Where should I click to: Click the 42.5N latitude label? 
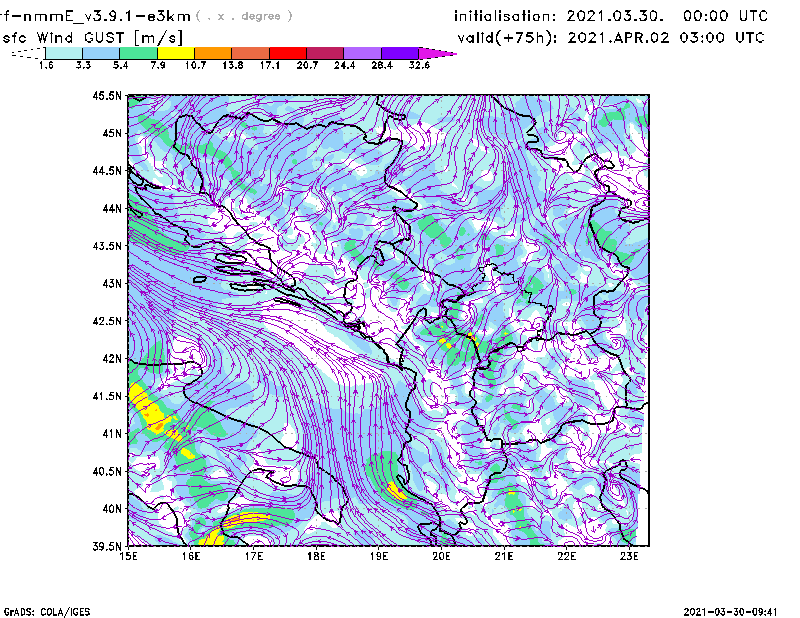click(x=107, y=321)
